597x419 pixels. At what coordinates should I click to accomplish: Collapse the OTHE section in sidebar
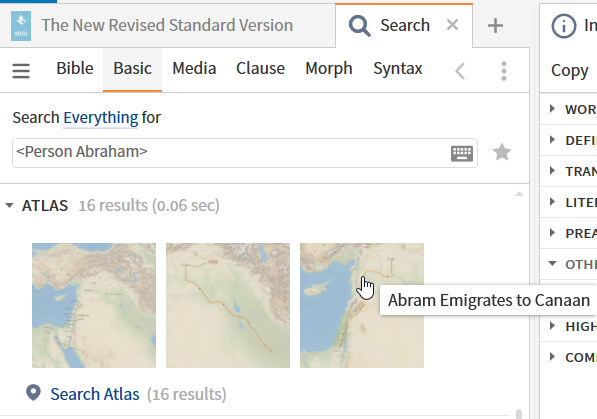pyautogui.click(x=552, y=264)
